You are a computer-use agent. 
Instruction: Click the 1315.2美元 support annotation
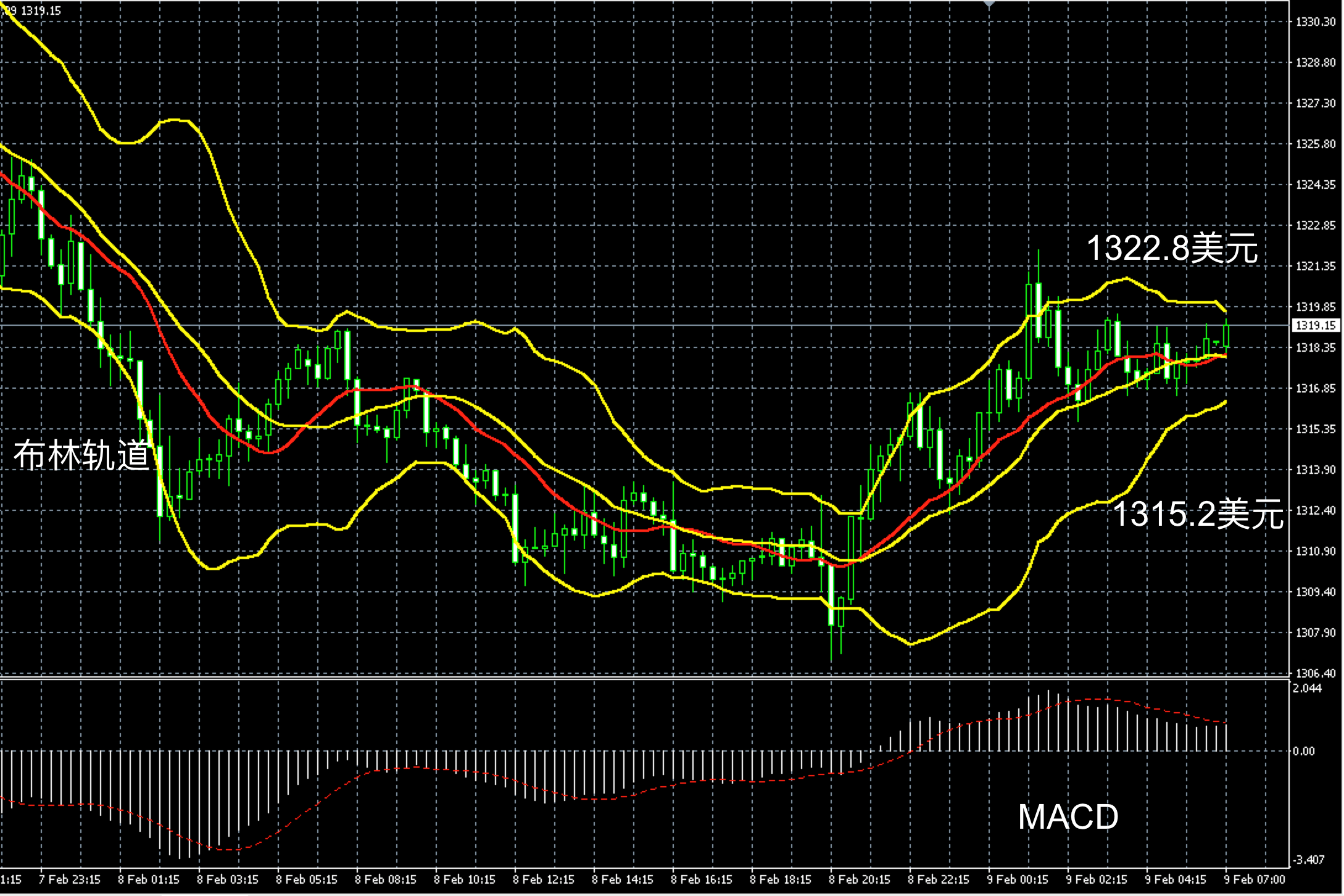(1198, 515)
